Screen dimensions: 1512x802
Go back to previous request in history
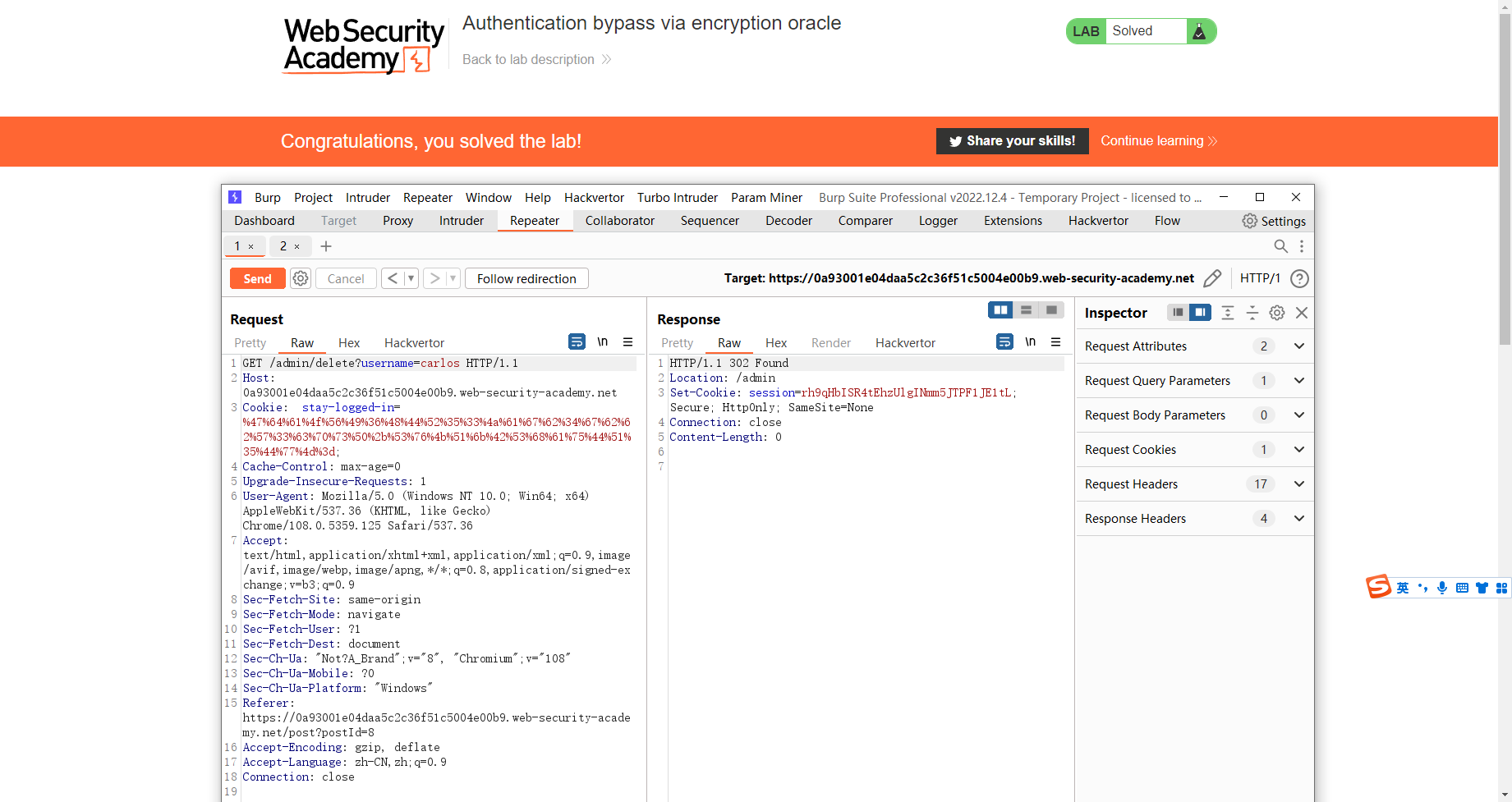[x=393, y=278]
